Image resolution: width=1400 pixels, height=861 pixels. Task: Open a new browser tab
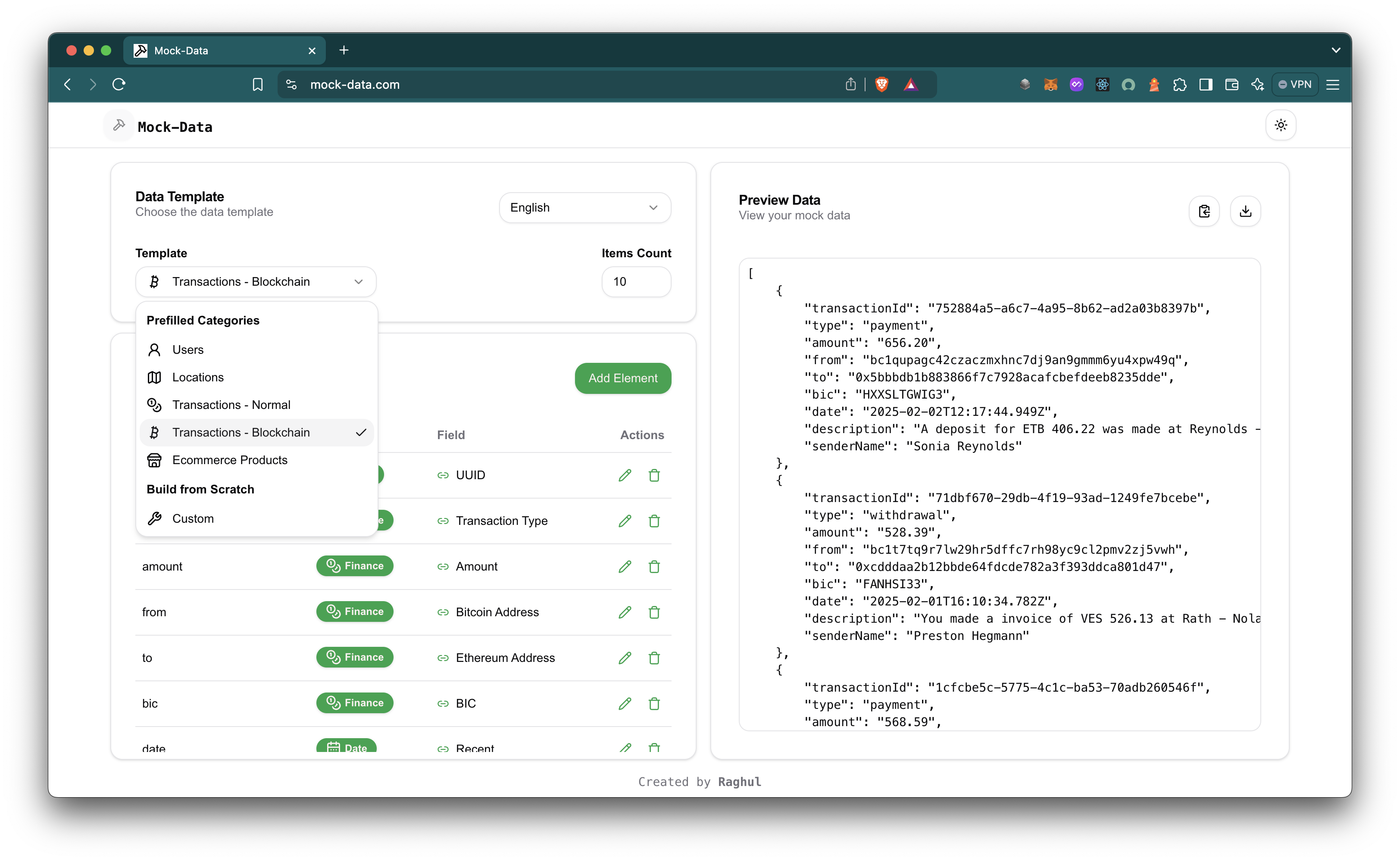(x=344, y=51)
